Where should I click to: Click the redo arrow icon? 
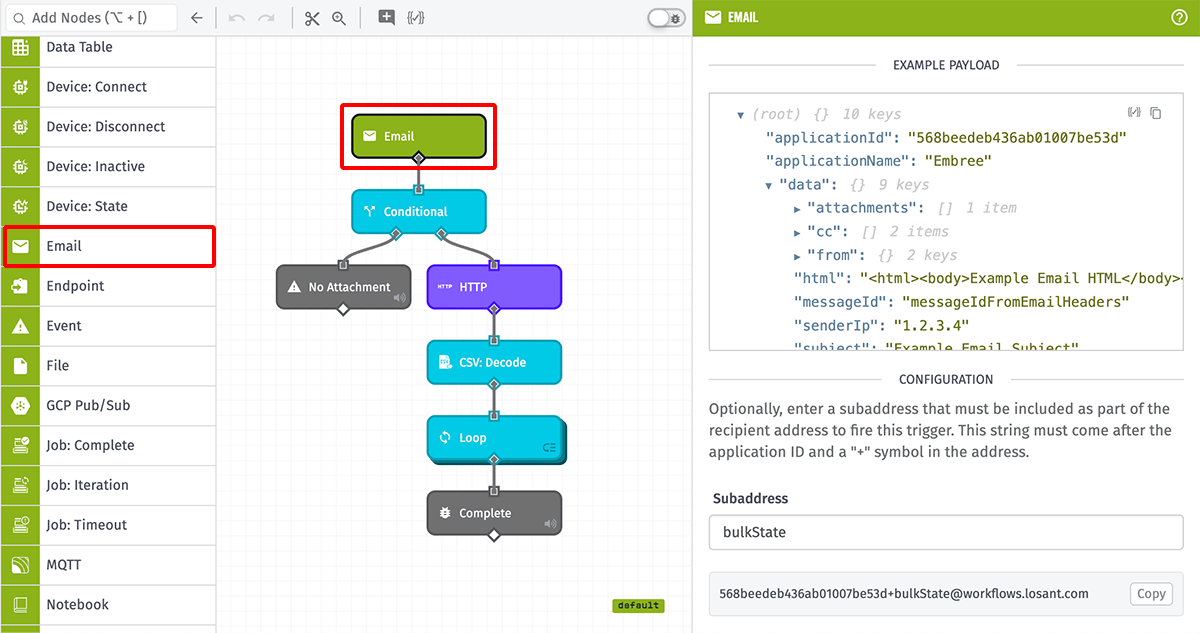tap(266, 18)
